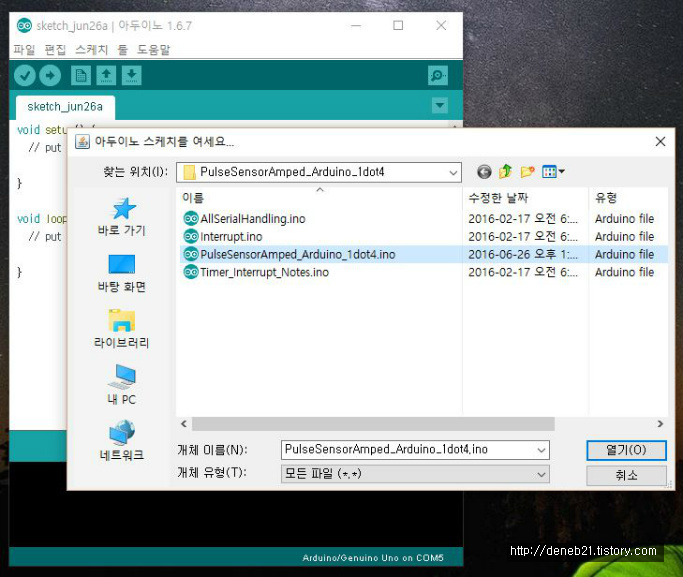This screenshot has height=577, width=683.
Task: Click the Upload arrow icon in Arduino toolbar
Action: coord(50,75)
